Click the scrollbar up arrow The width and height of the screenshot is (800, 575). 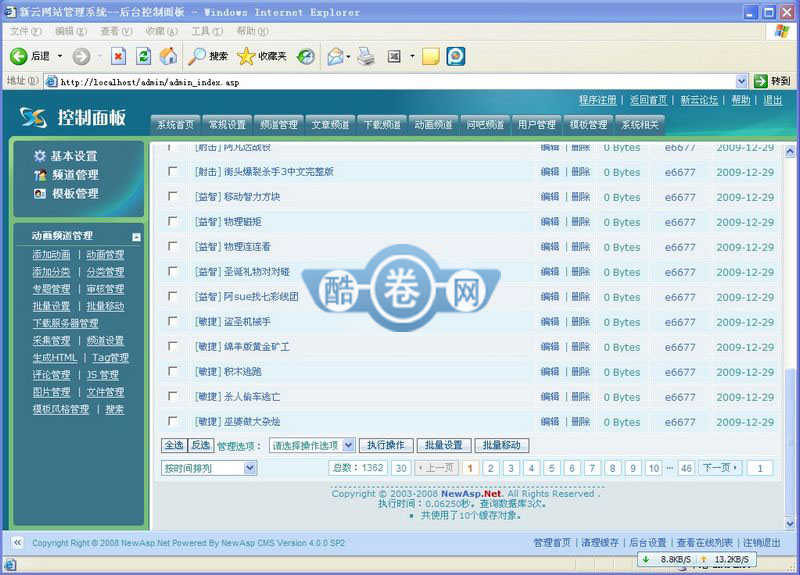point(790,151)
